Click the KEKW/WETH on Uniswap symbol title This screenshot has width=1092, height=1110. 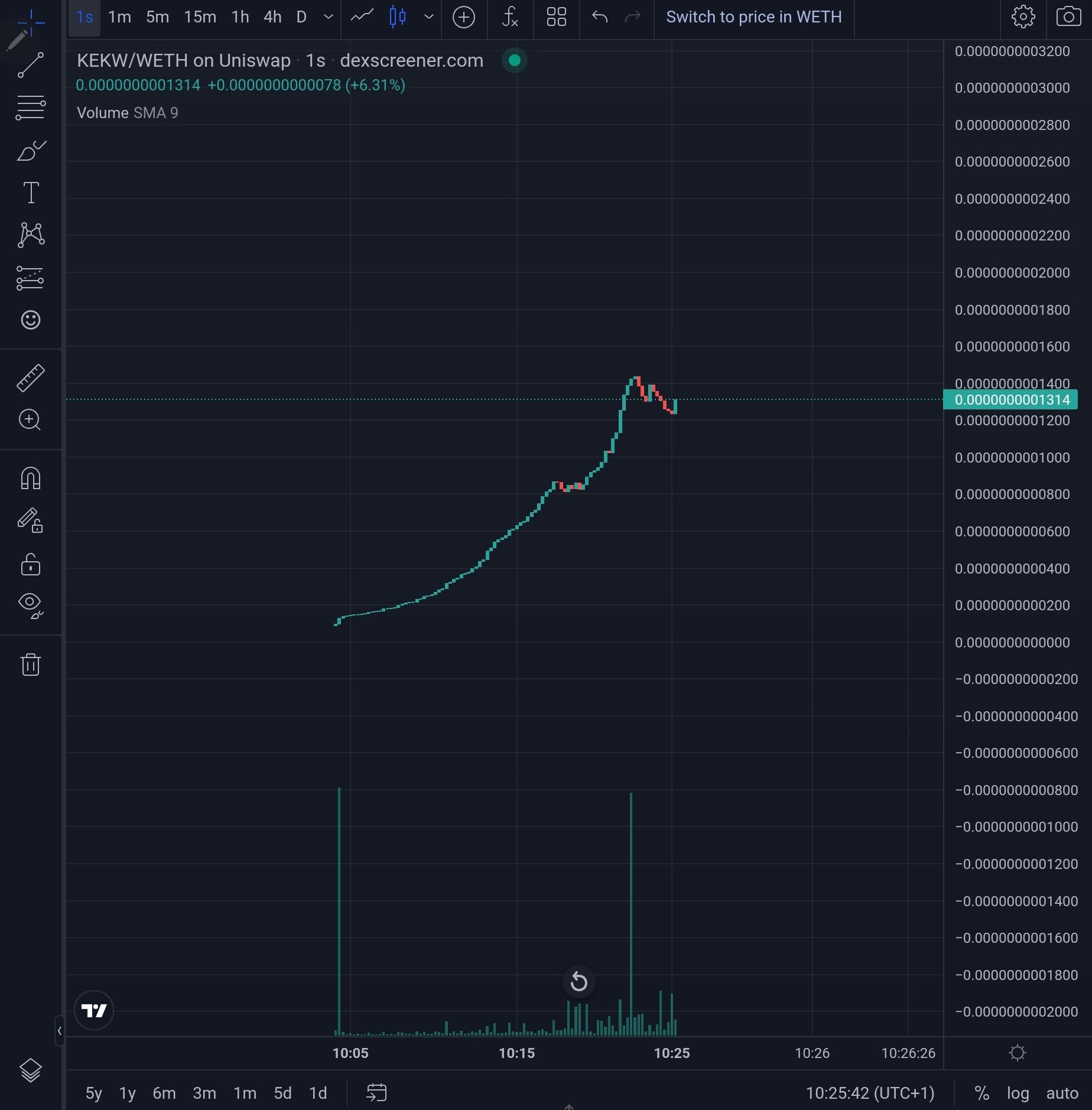184,60
